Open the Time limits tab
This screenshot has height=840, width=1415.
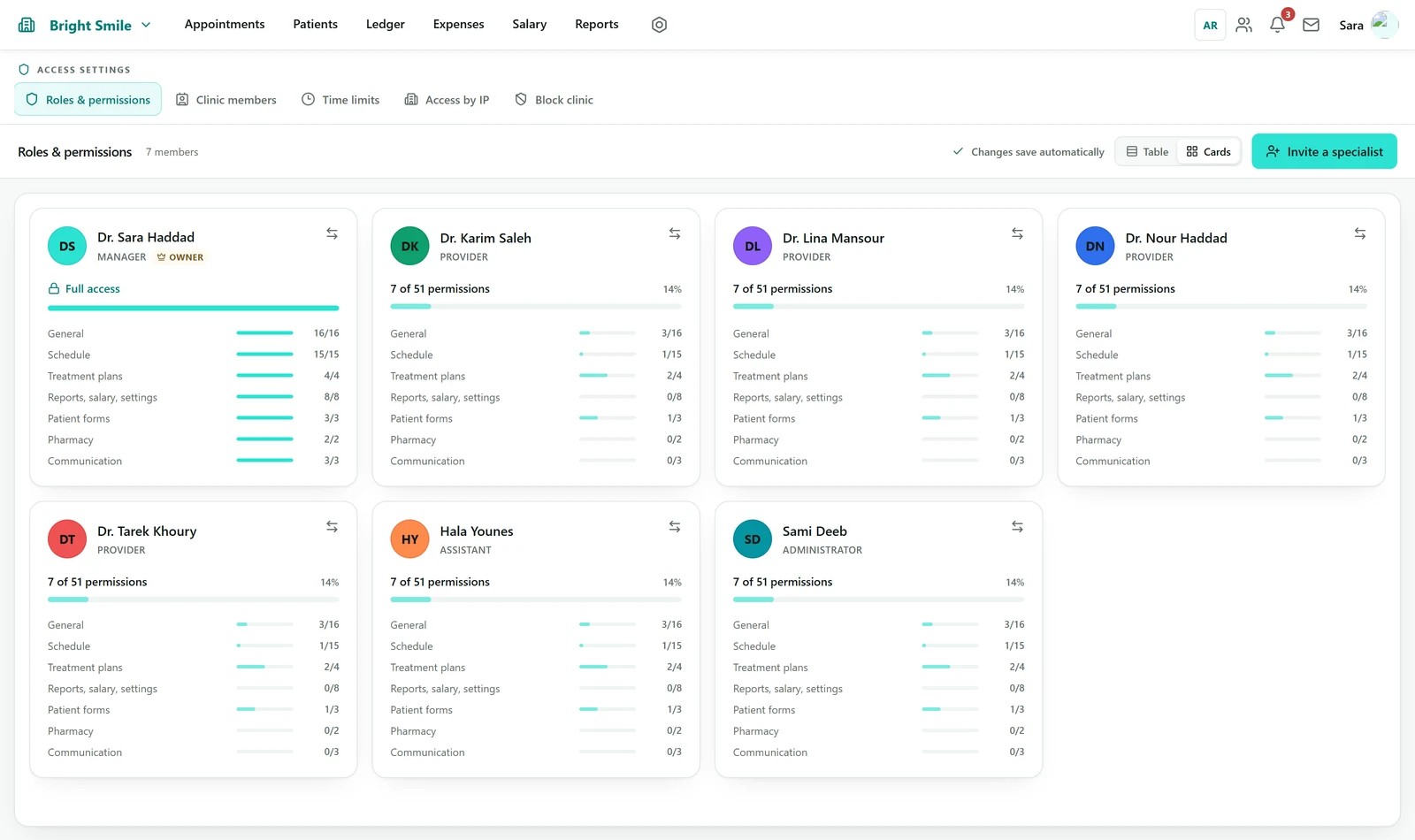click(340, 99)
